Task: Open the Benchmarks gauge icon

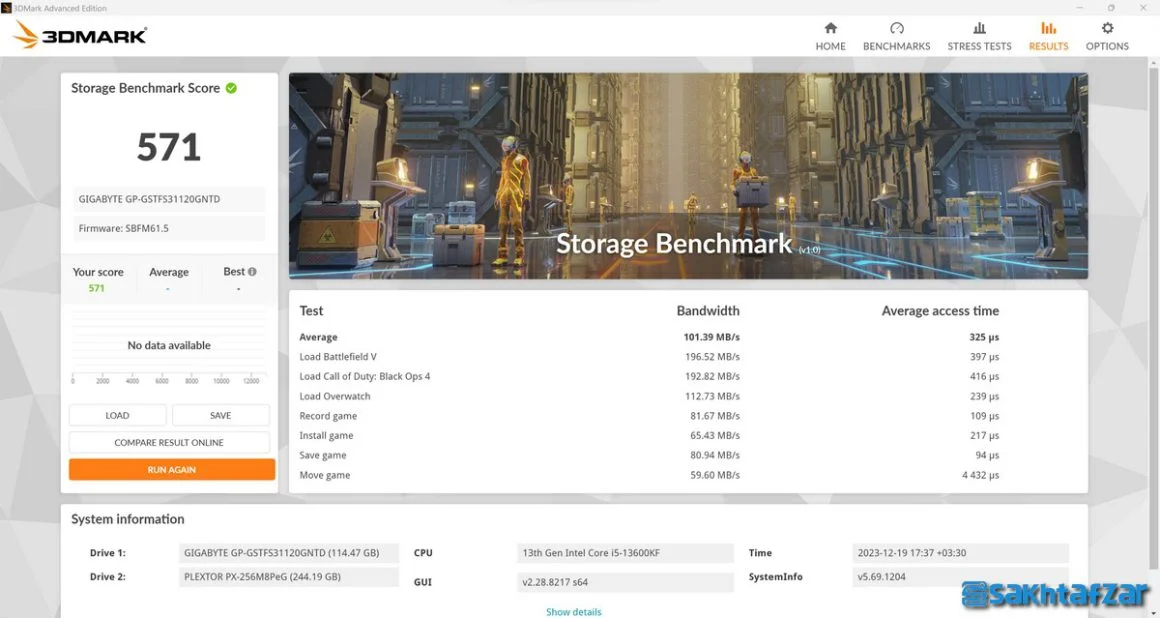Action: click(897, 28)
